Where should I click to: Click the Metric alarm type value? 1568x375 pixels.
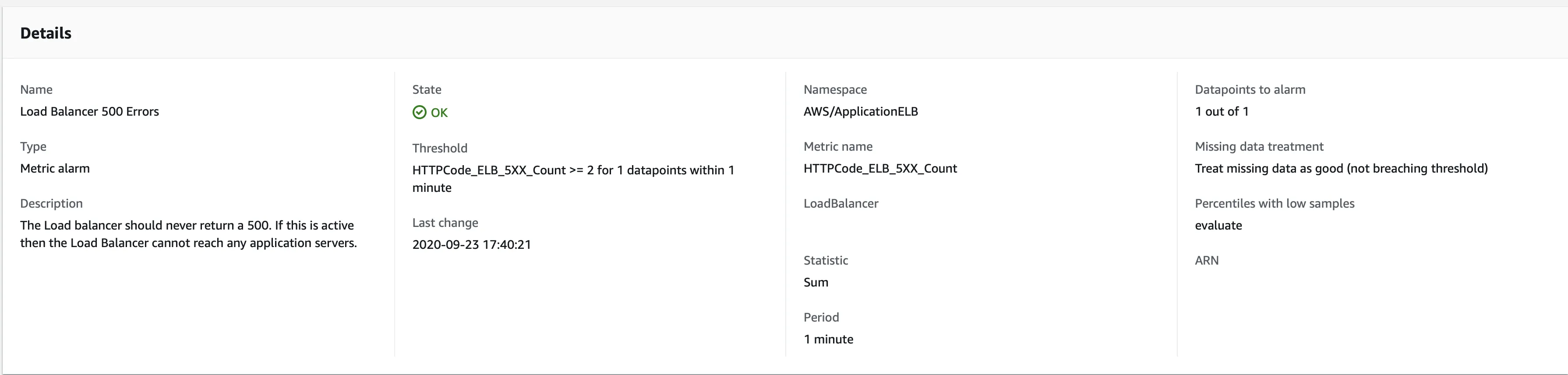click(55, 169)
